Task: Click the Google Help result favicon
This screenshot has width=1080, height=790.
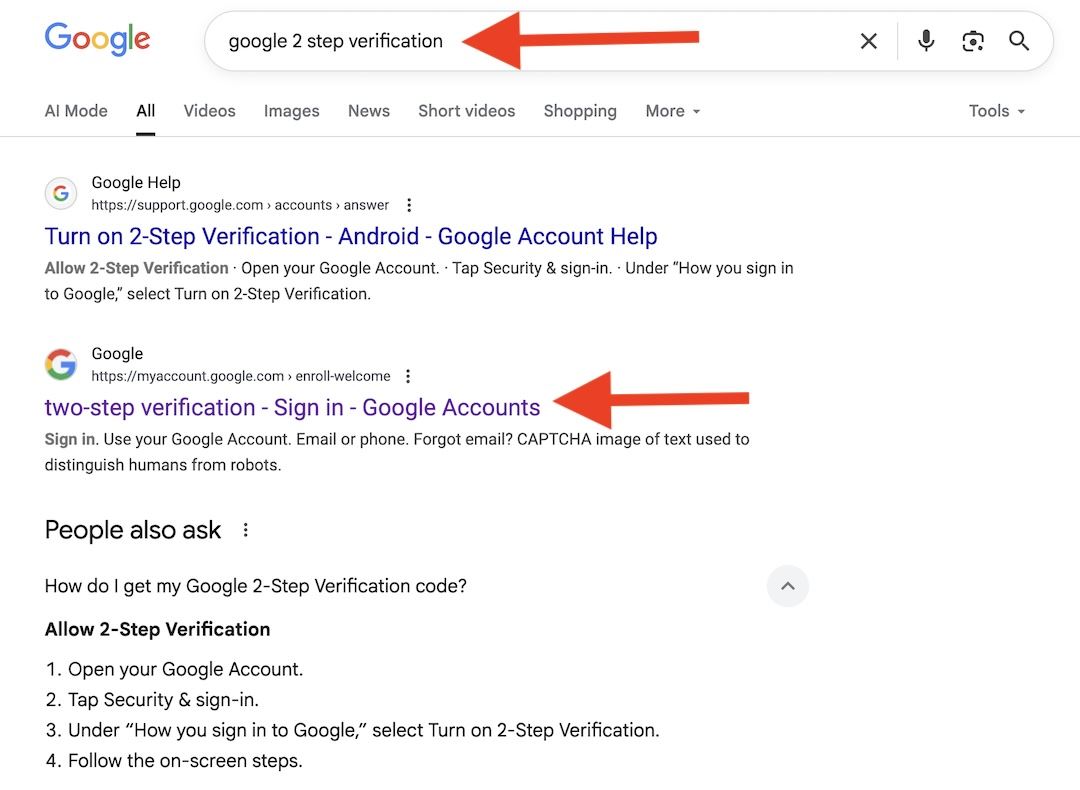Action: (61, 193)
